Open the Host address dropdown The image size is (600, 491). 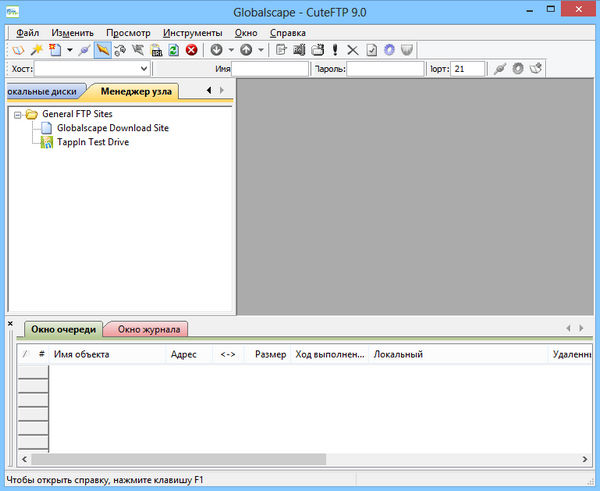(144, 69)
